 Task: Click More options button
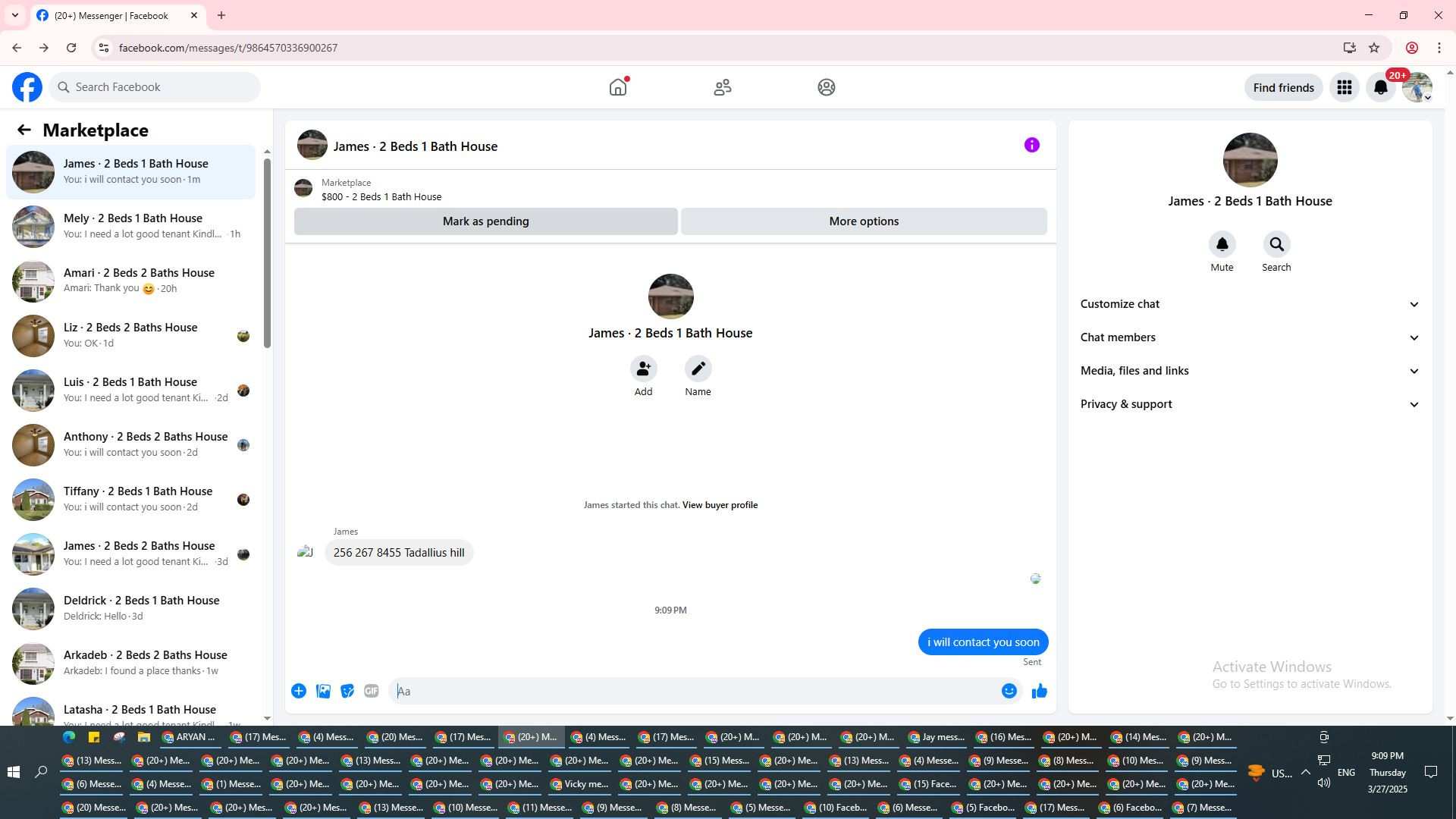[x=864, y=221]
